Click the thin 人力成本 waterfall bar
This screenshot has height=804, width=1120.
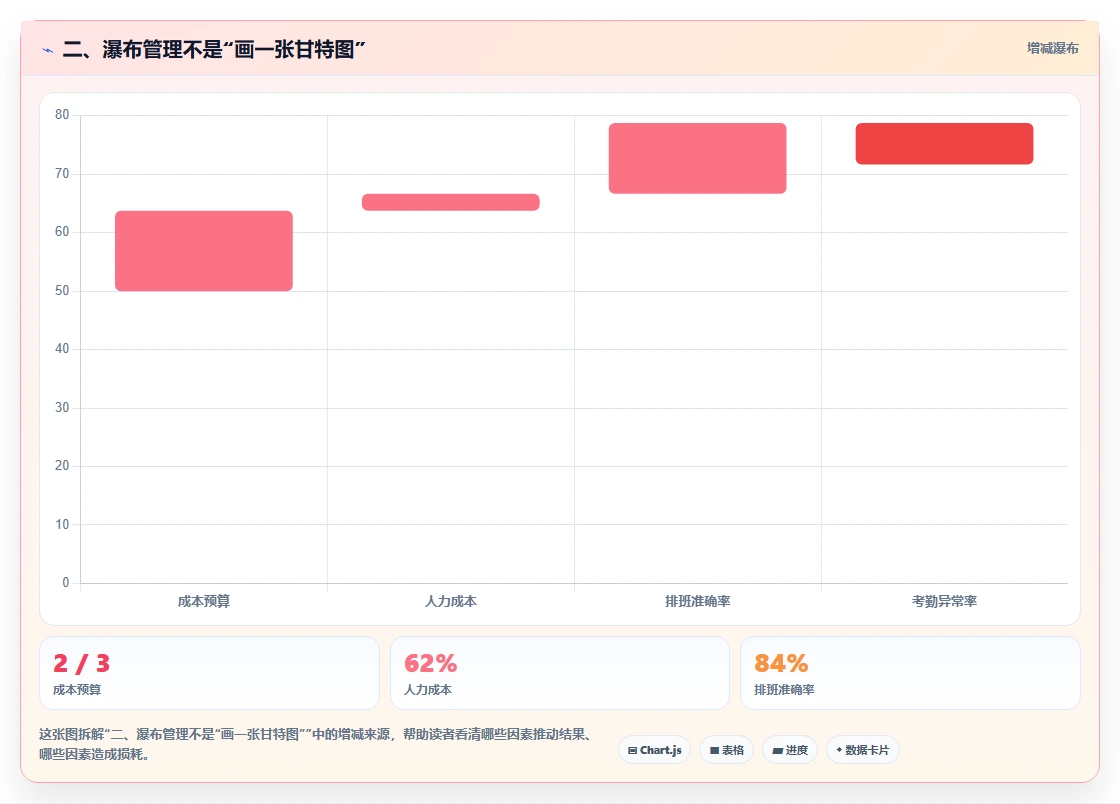click(451, 202)
